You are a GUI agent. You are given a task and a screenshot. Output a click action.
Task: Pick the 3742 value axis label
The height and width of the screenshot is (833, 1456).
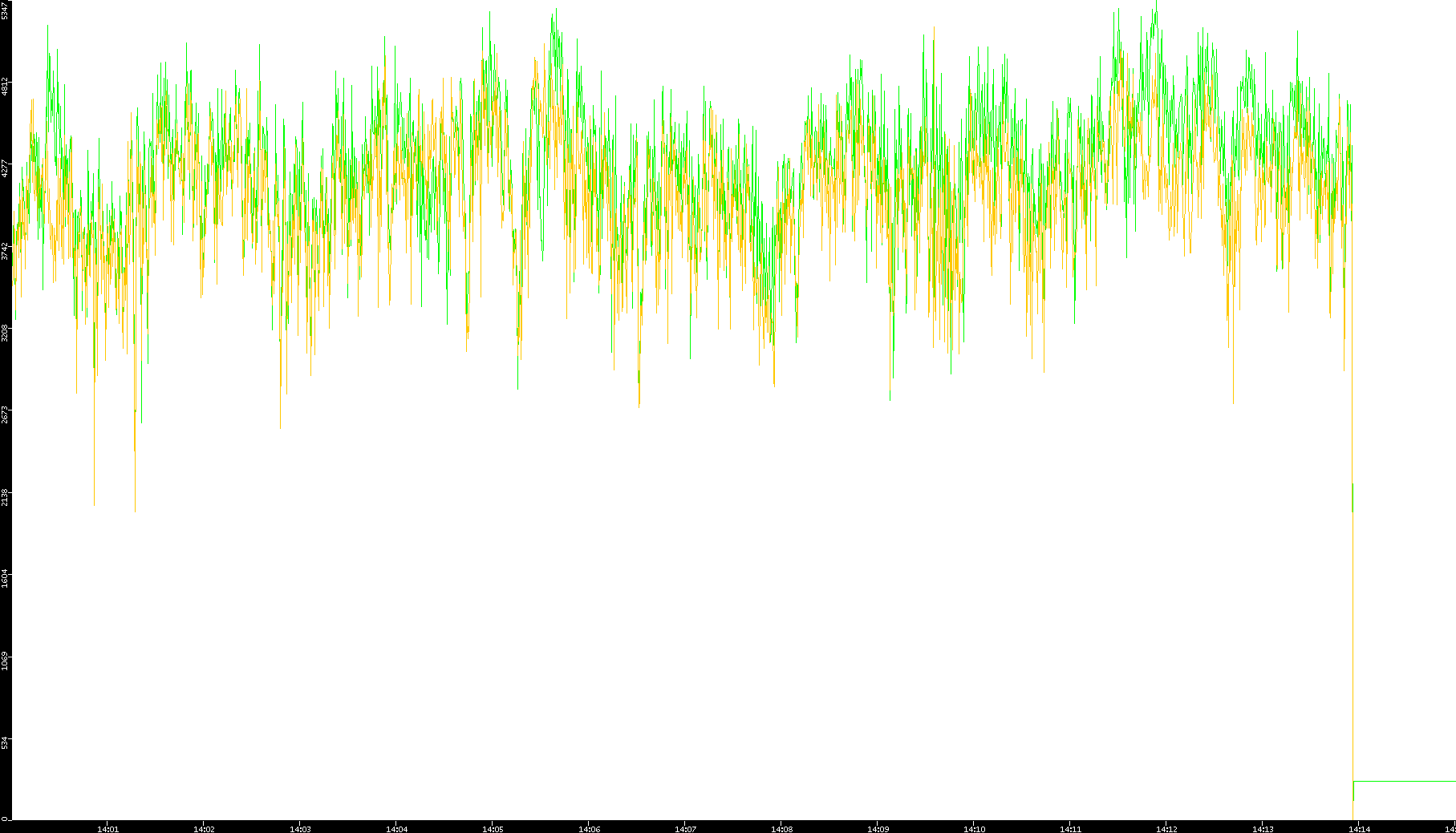5,251
